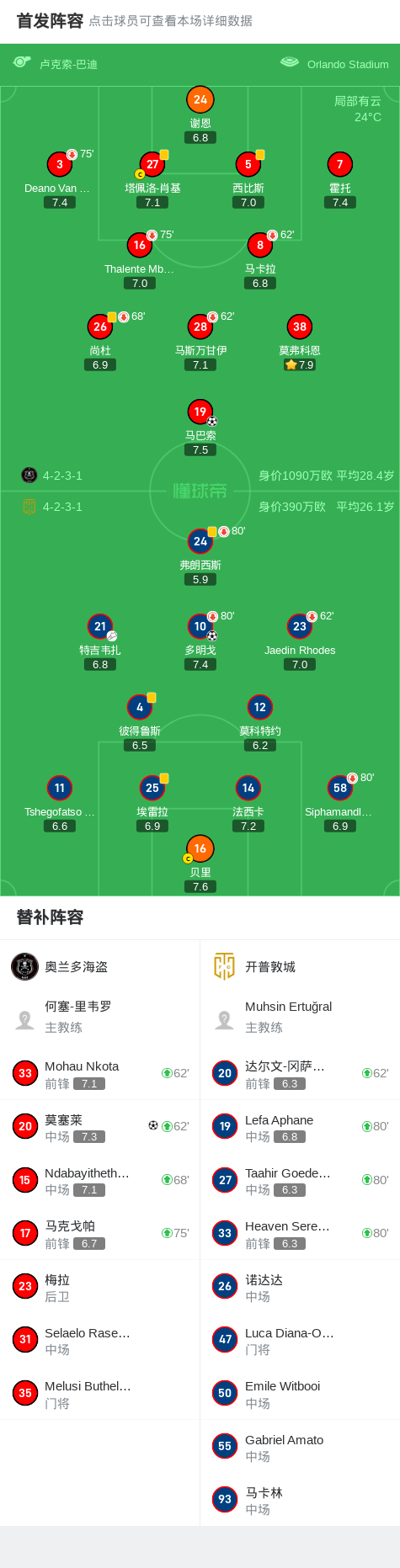Tap goalkeeper 贝里 number 16 icon
400x1568 pixels.
pyautogui.click(x=200, y=848)
